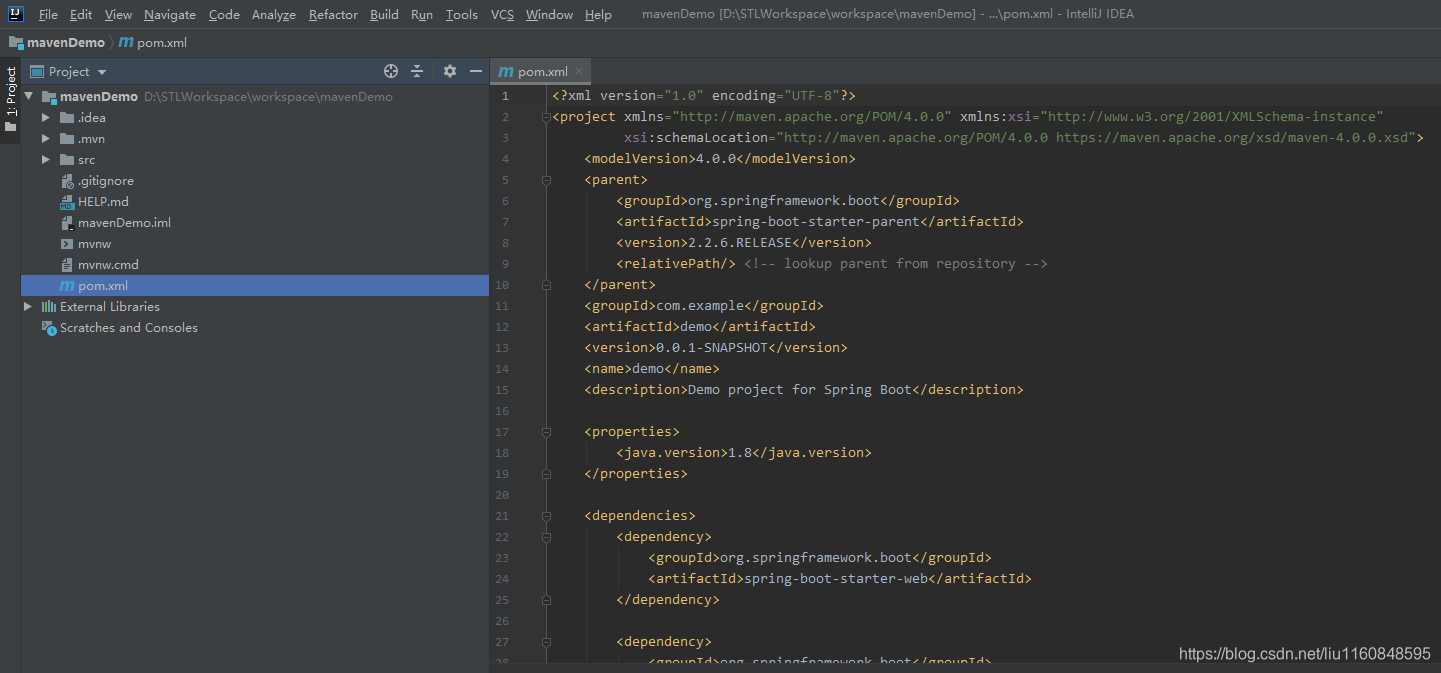This screenshot has height=673, width=1441.
Task: Open the VCS menu
Action: 502,15
